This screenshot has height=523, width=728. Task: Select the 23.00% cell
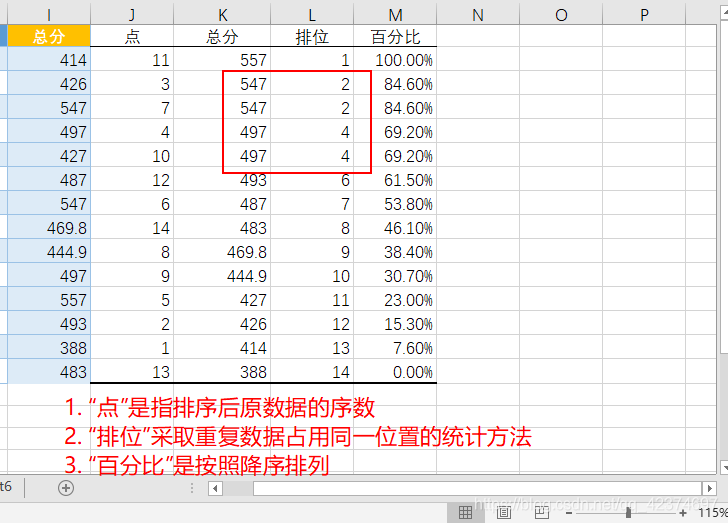395,300
